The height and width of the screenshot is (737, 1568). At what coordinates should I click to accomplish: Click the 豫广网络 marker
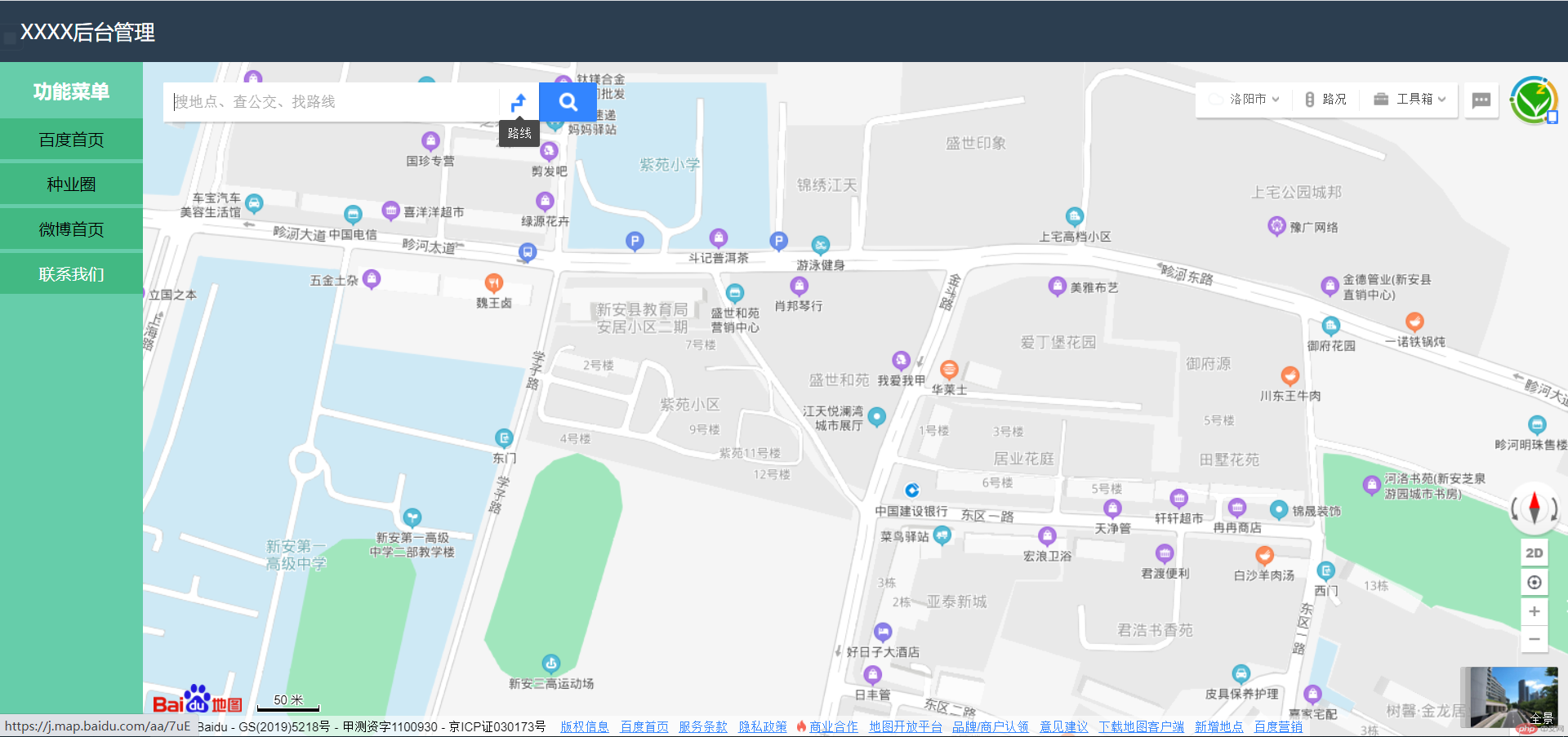[x=1277, y=225]
